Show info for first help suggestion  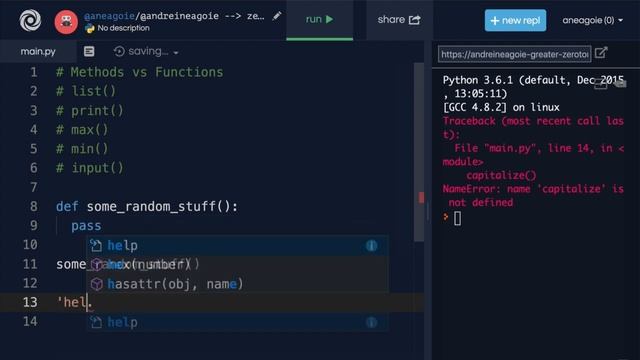click(x=371, y=246)
